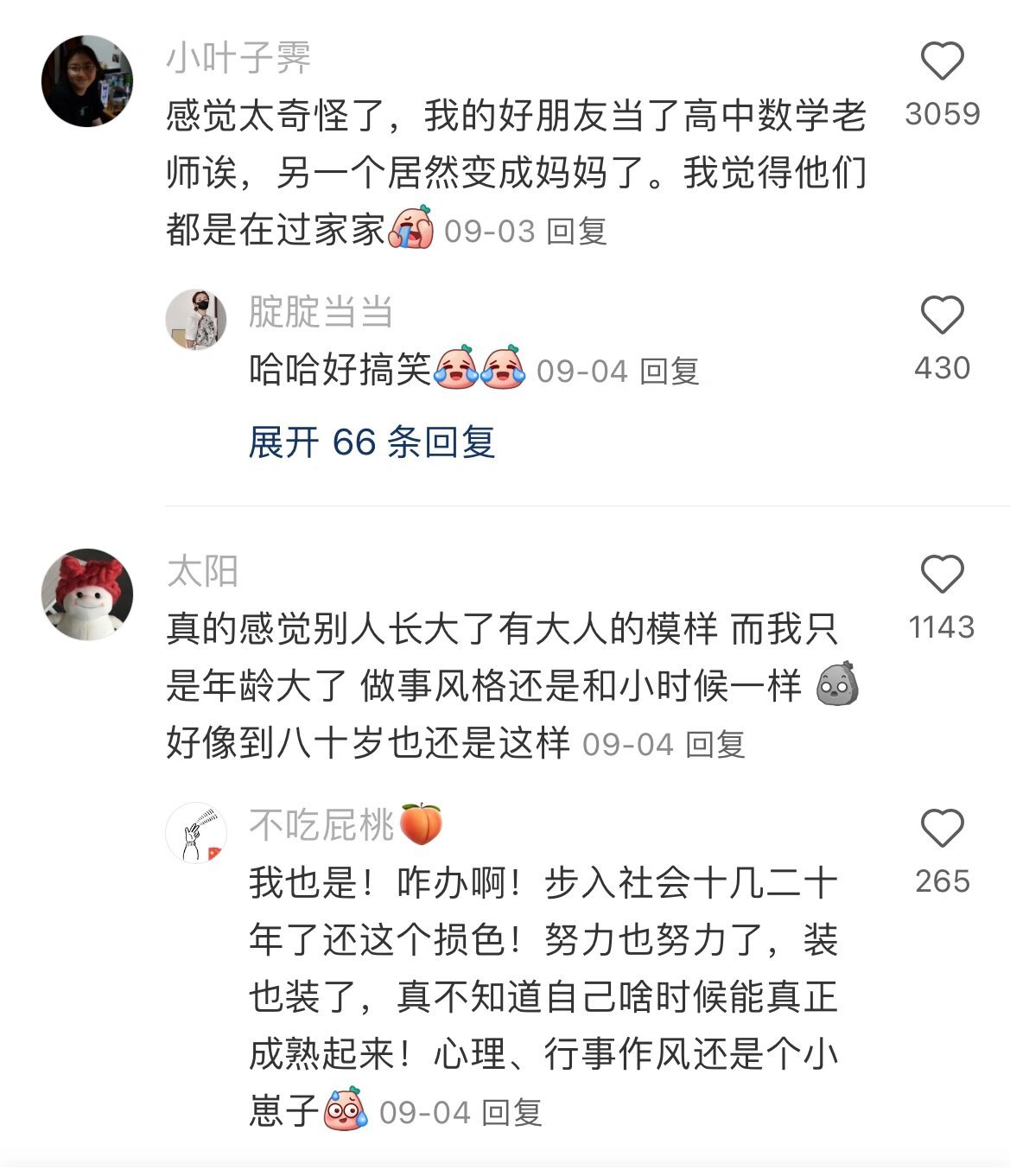Open 不吃屁桃's hand-drawn avatar
The image size is (1010, 1176).
196,833
